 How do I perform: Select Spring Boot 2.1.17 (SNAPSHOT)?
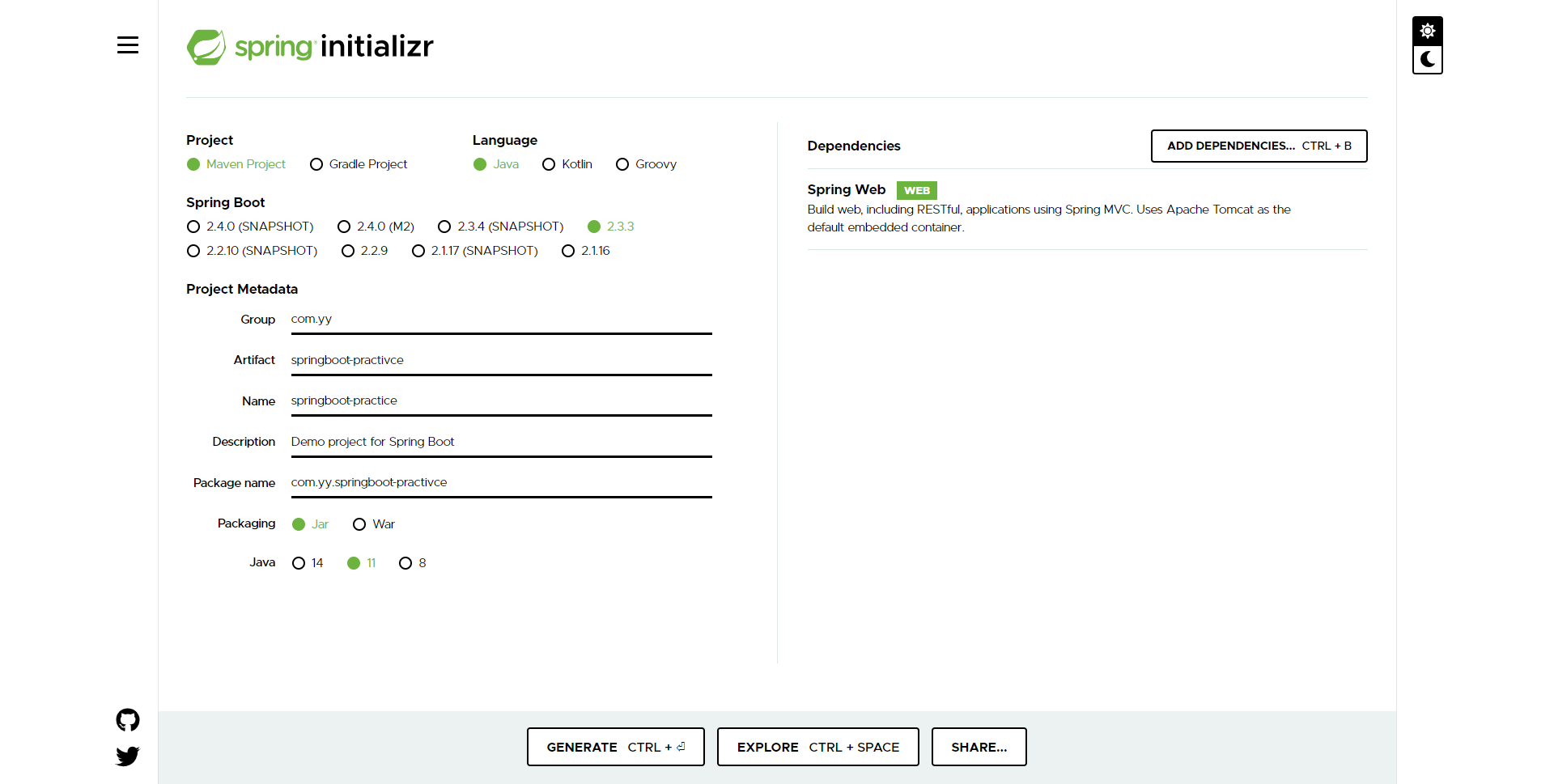475,251
